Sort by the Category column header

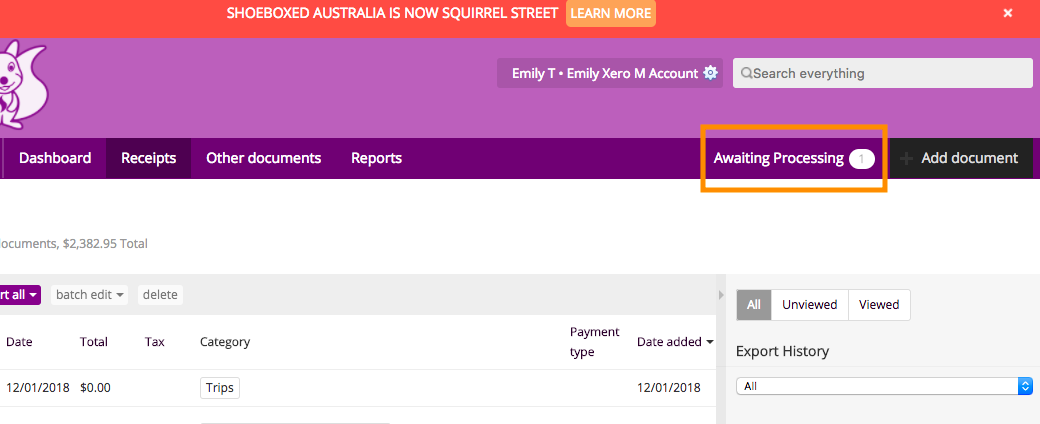[x=225, y=342]
